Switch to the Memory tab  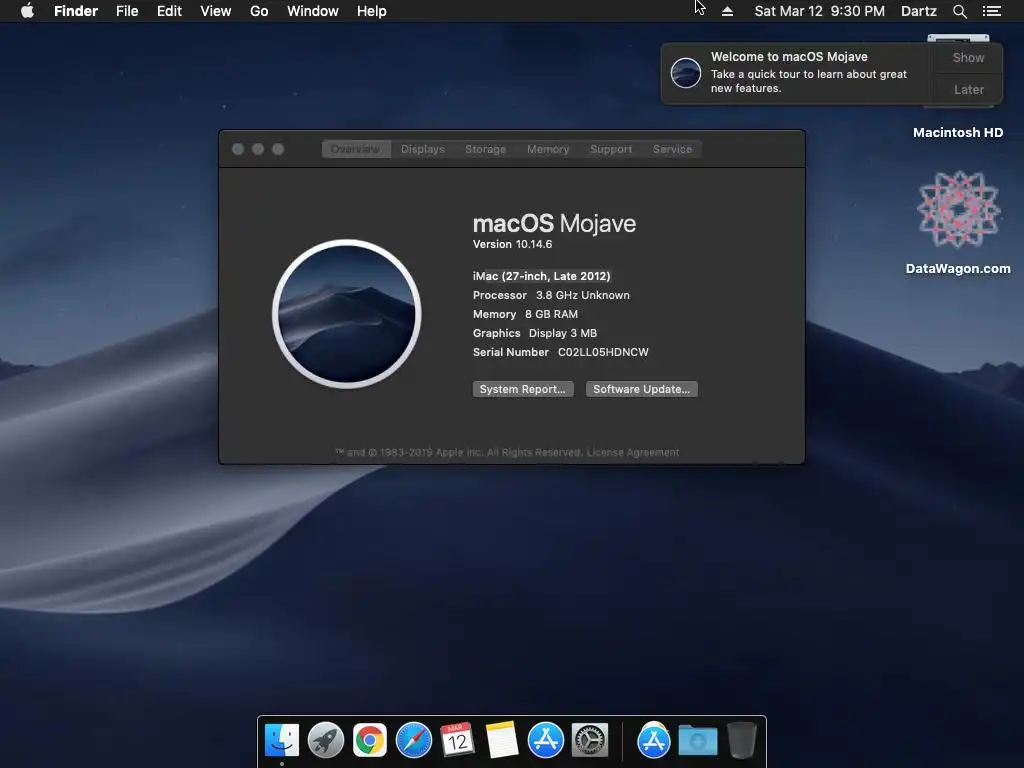coord(548,149)
